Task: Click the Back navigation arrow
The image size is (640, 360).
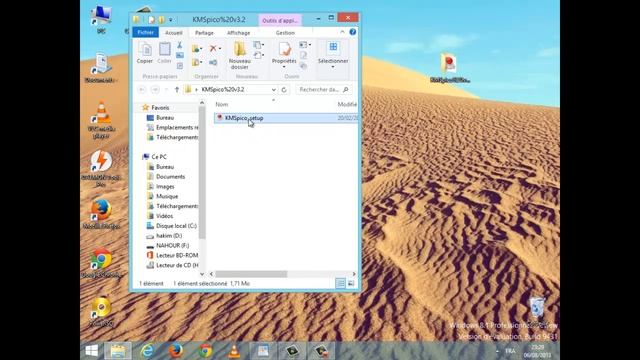Action: (x=142, y=89)
